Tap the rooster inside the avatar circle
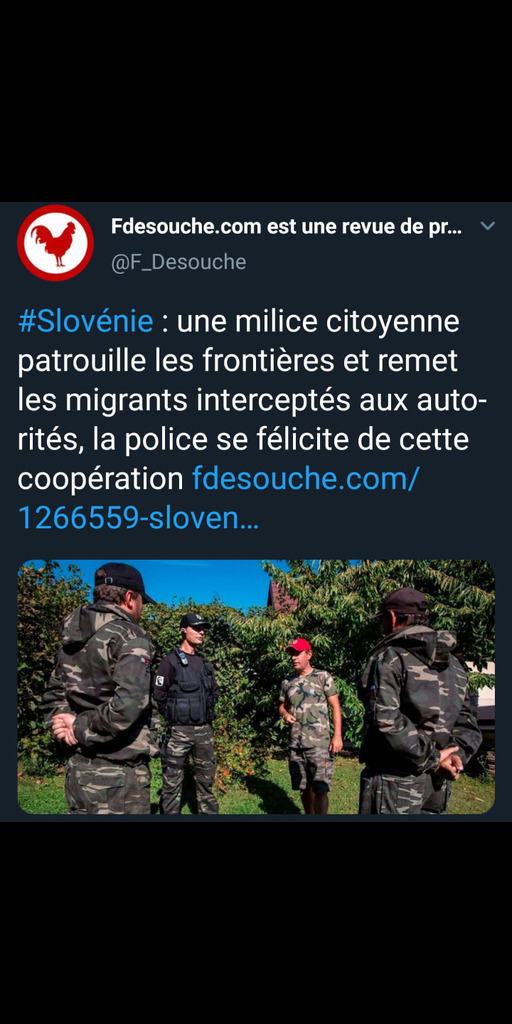The width and height of the screenshot is (512, 1024). (x=54, y=244)
